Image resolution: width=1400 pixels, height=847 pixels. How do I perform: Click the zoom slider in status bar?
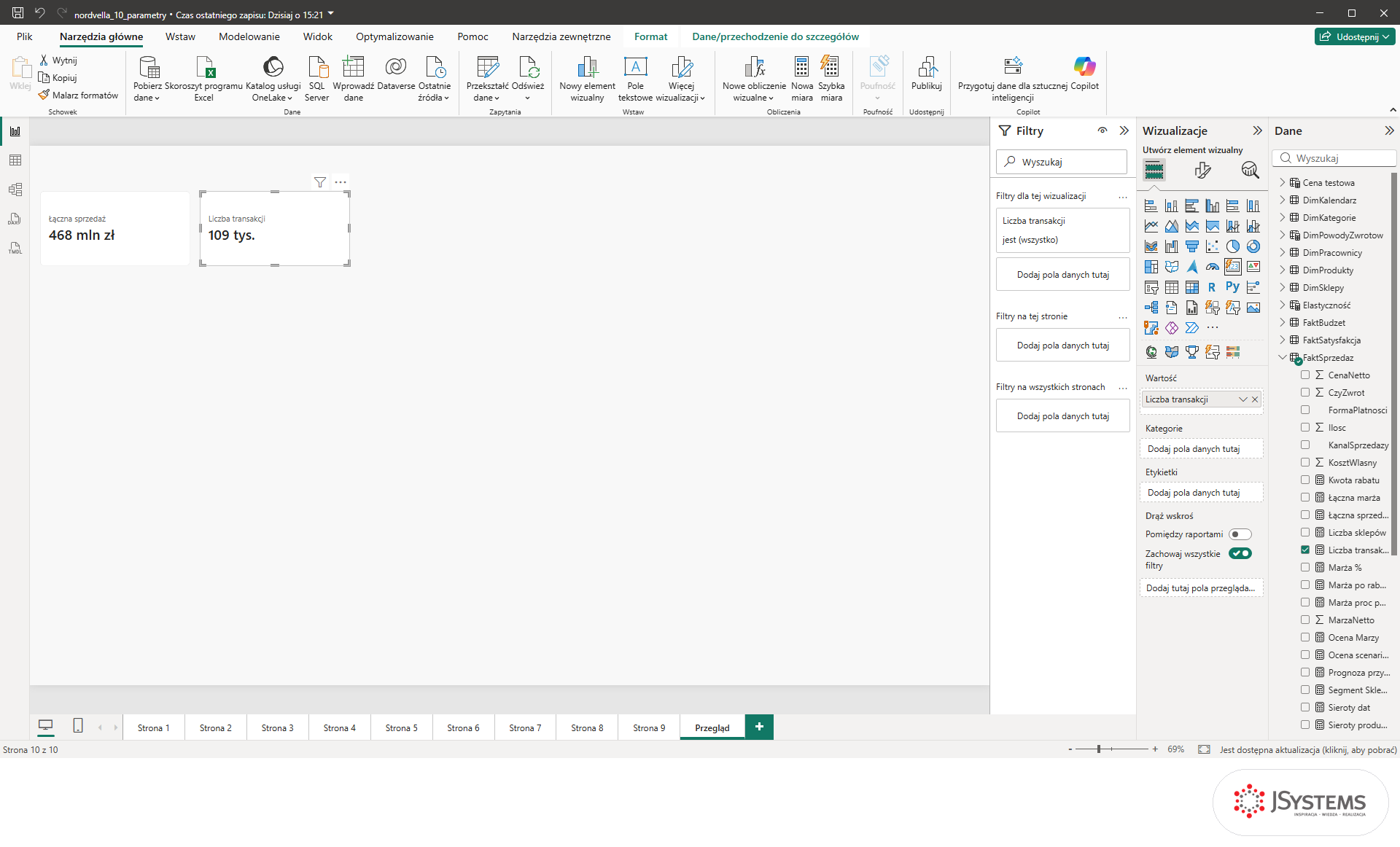pos(1111,749)
